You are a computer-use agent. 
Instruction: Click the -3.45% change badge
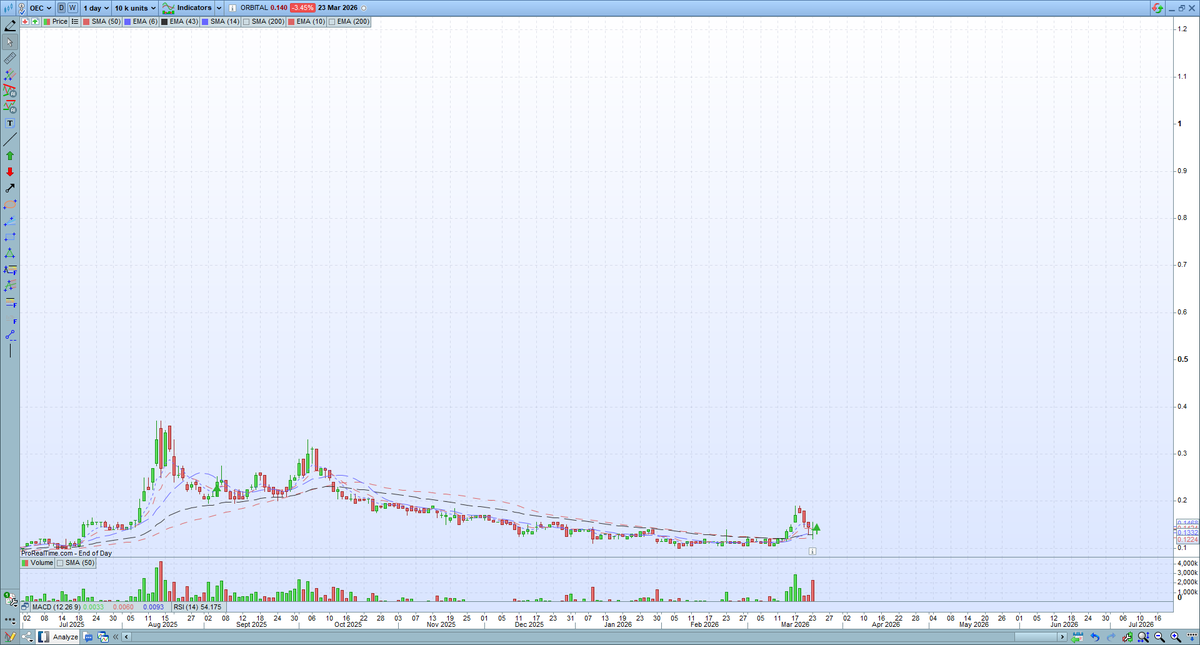coord(302,8)
